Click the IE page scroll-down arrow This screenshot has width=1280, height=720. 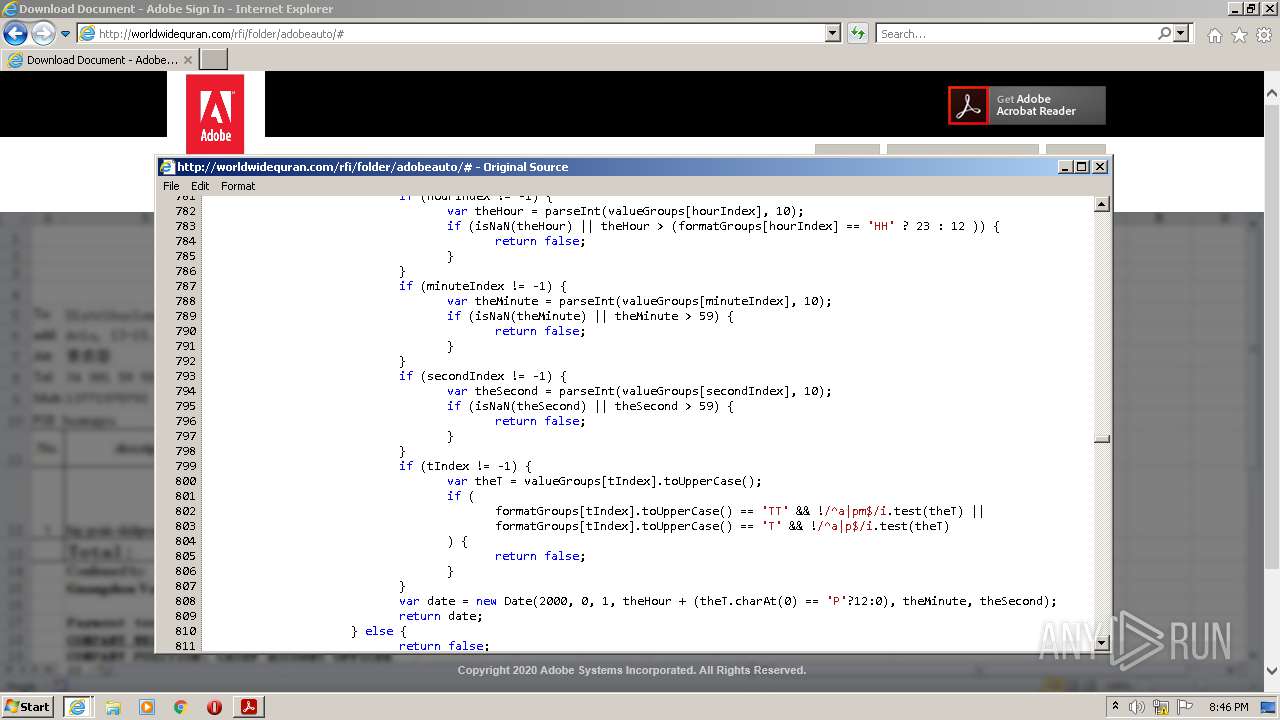click(1272, 671)
